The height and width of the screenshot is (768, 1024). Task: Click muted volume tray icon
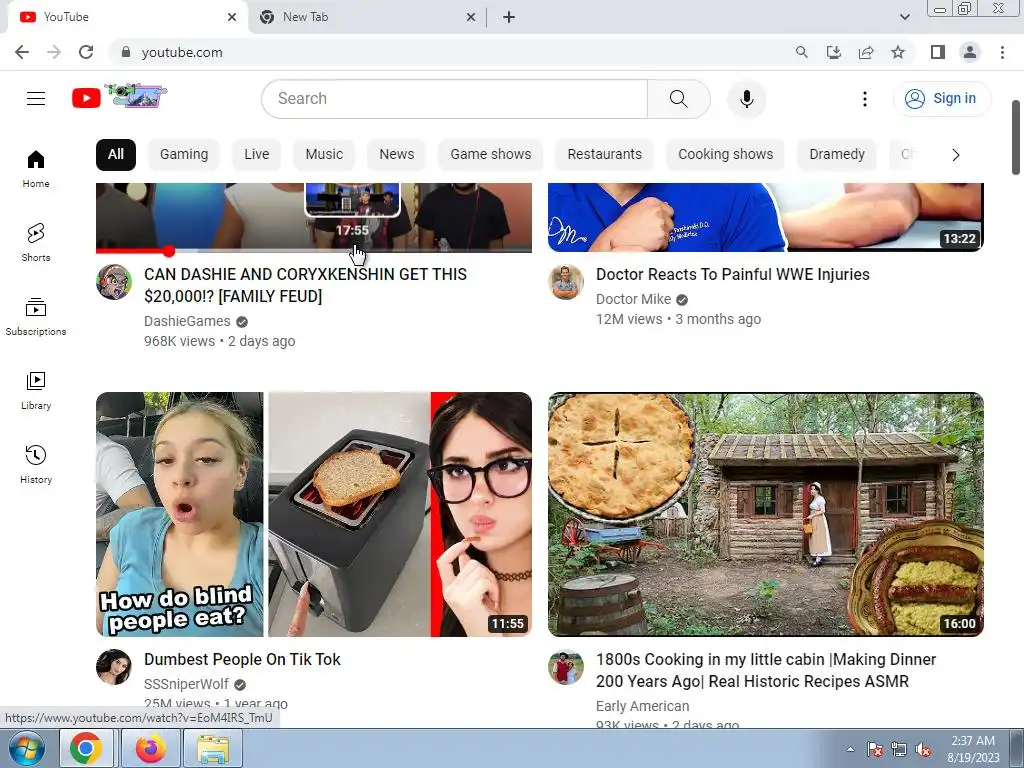923,750
